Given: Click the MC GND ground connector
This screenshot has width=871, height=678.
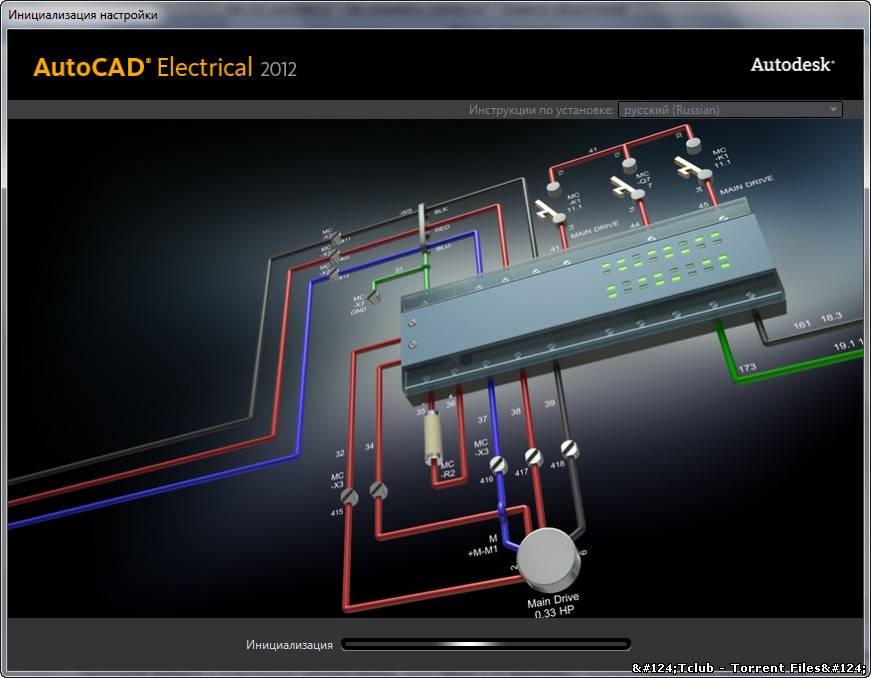Looking at the screenshot, I should (375, 295).
